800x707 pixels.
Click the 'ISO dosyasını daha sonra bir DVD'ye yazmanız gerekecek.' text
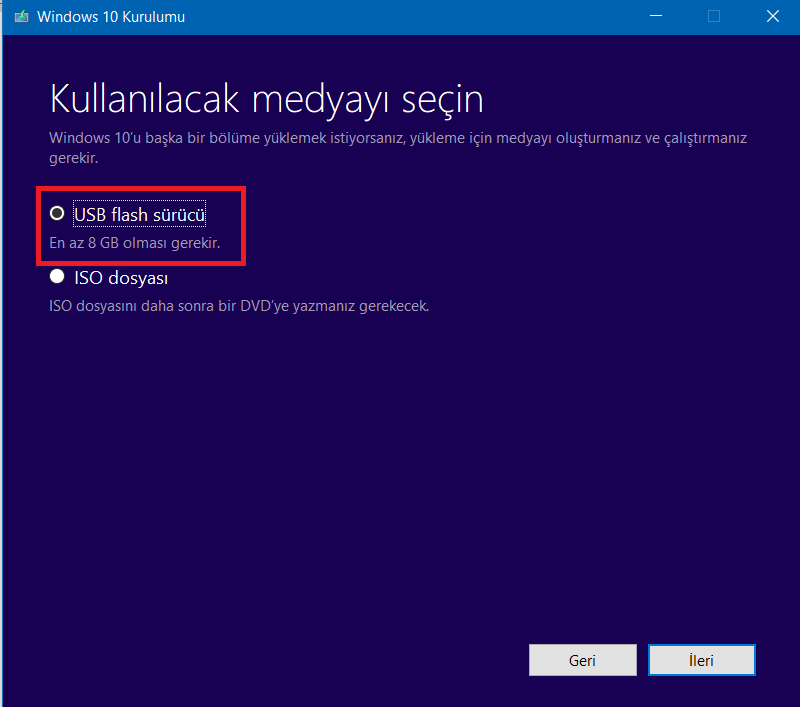tap(239, 306)
